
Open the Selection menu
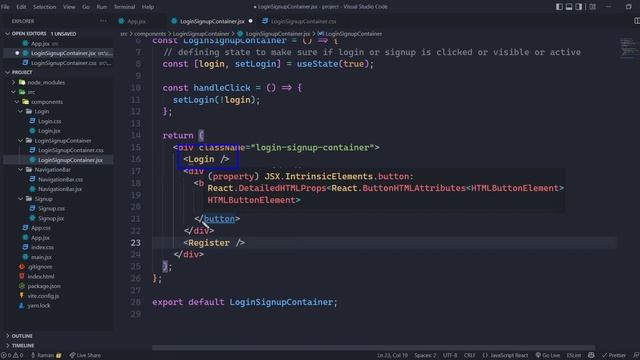coord(44,7)
